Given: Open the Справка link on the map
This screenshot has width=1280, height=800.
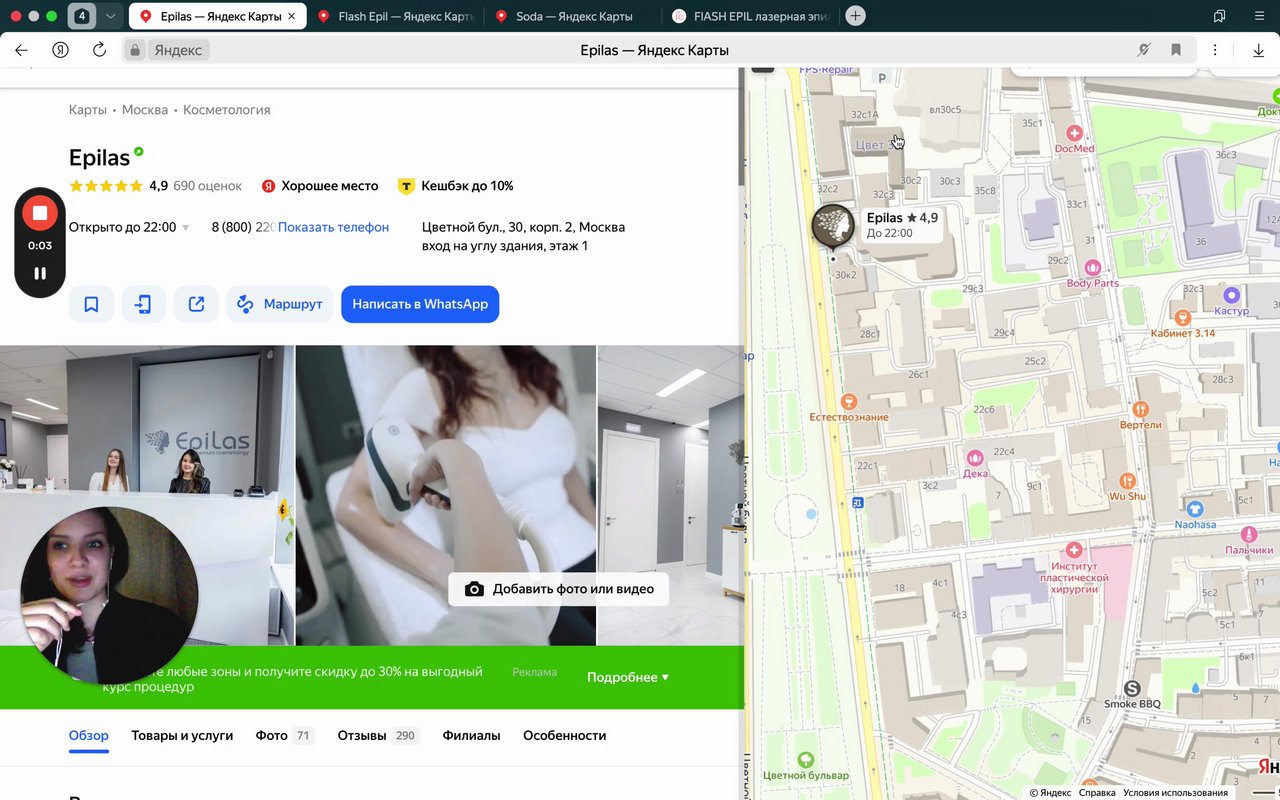Looking at the screenshot, I should [x=1097, y=793].
